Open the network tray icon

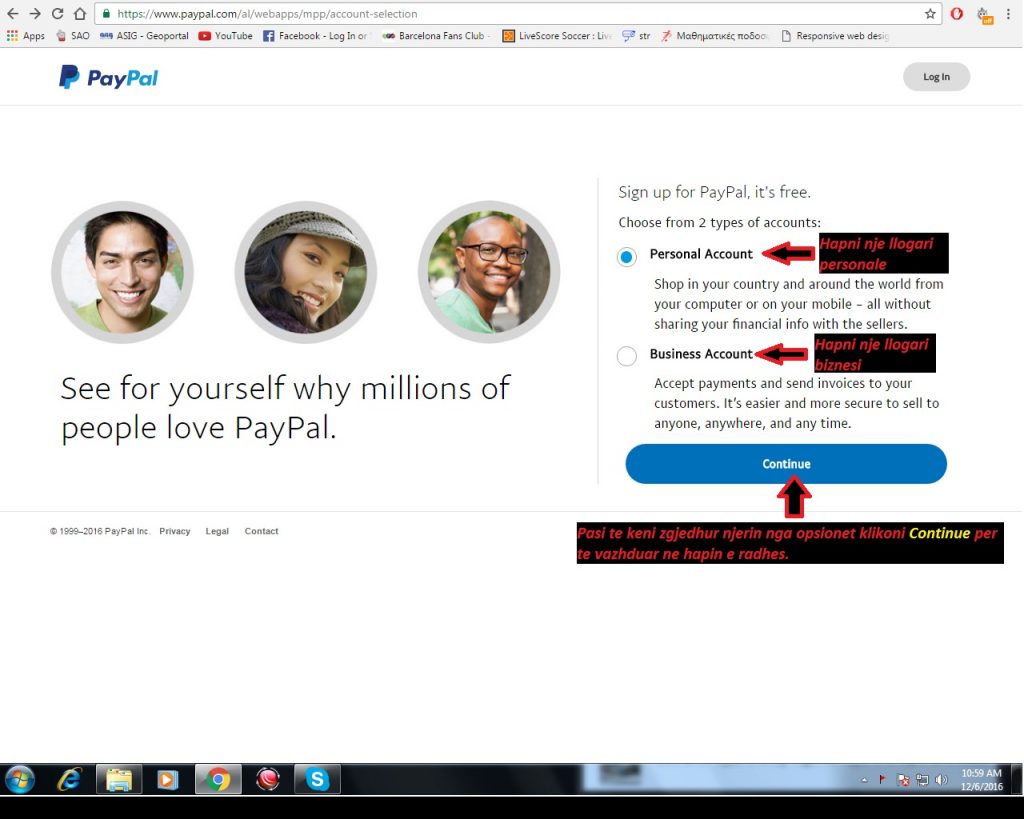pos(922,779)
